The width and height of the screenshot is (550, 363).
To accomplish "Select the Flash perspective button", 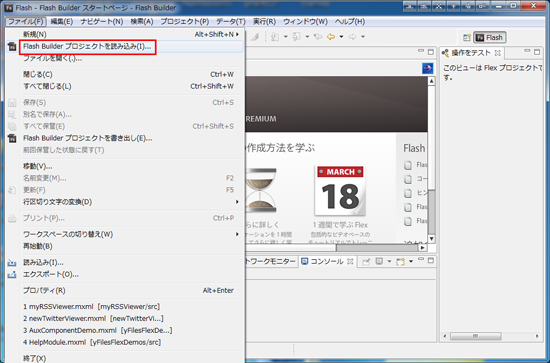I will [490, 38].
